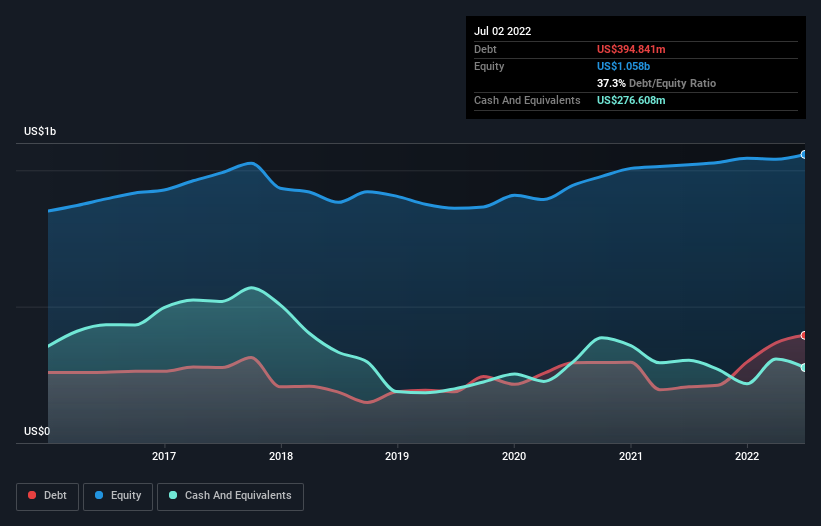Viewport: 821px width, 526px height.
Task: Select the teal Cash endpoint marker
Action: point(804,368)
